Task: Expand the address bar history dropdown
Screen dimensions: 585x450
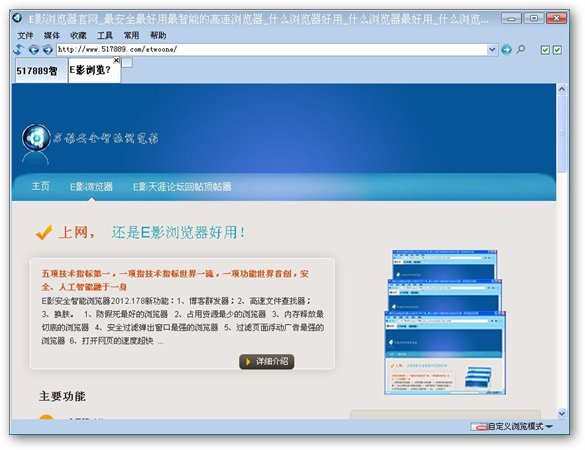Action: pos(492,50)
